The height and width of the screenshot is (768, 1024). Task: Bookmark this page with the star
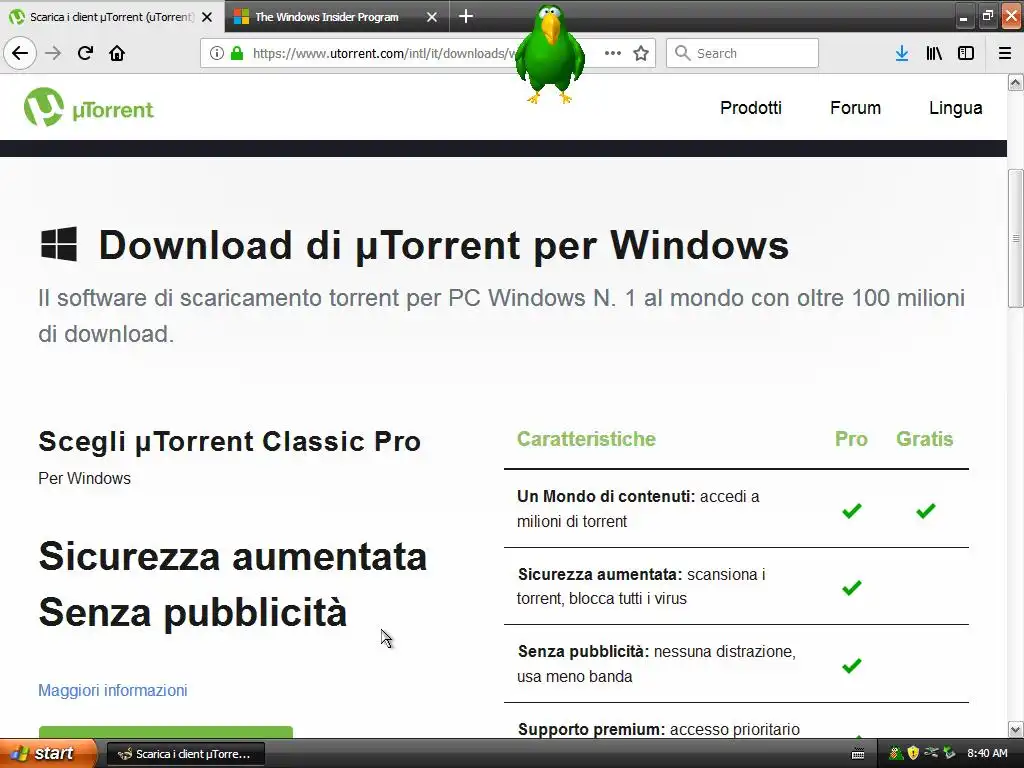pos(641,54)
